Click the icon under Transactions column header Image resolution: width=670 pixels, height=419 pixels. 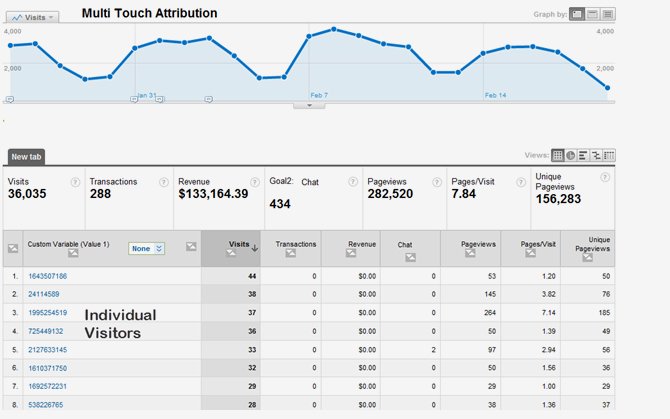[291, 253]
